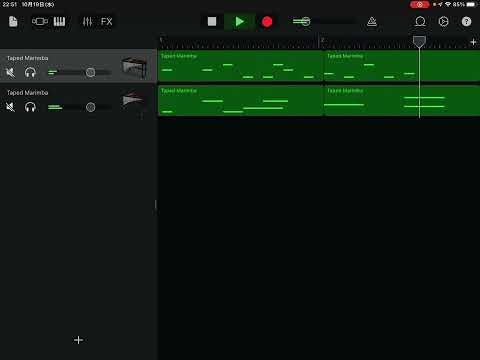The width and height of the screenshot is (480, 360).
Task: Start playback with the green Play button
Action: [x=239, y=22]
